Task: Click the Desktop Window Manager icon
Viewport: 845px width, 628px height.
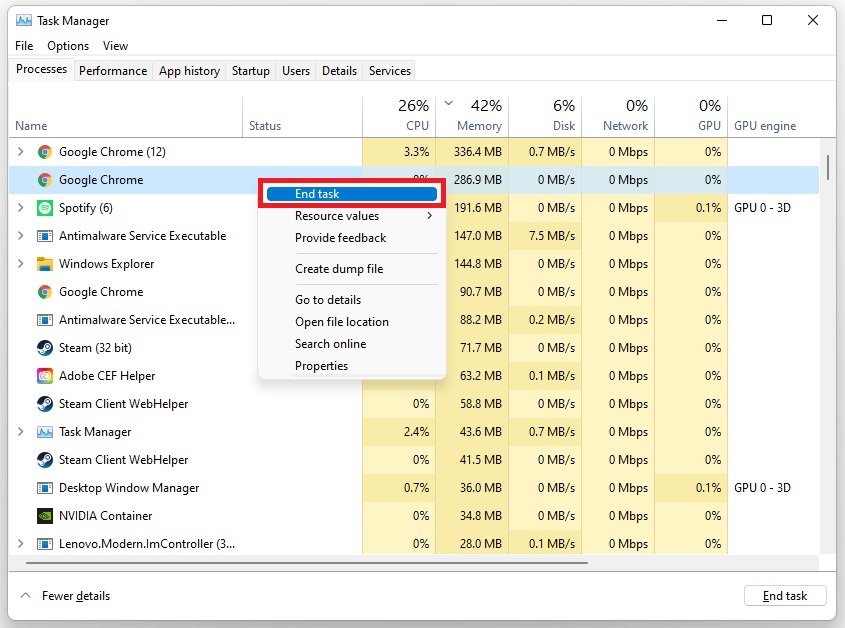Action: tap(44, 488)
